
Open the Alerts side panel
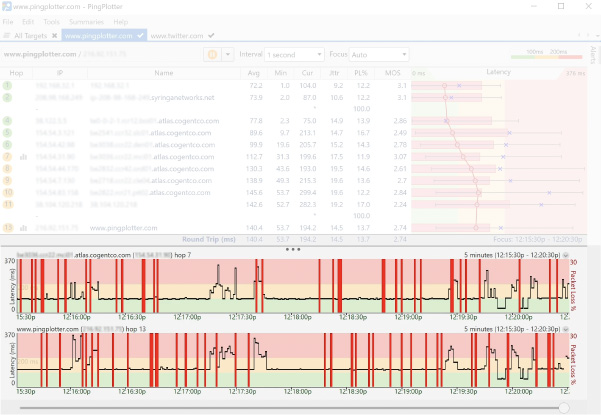593,55
